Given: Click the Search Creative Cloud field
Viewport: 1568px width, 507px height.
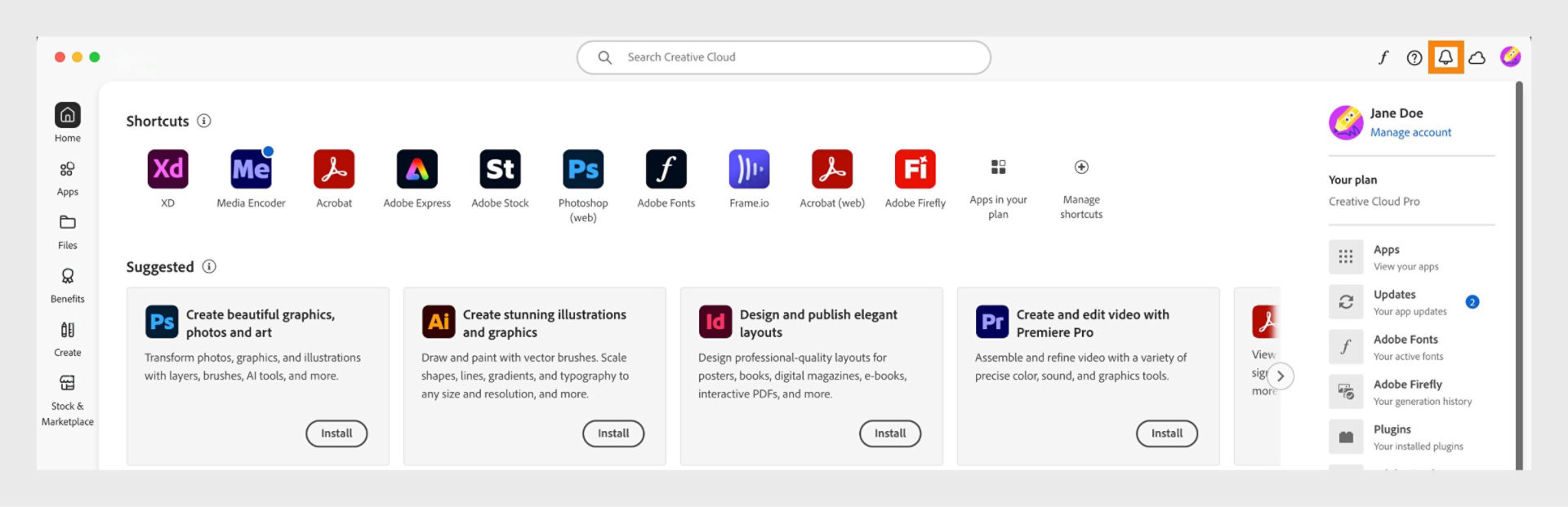Looking at the screenshot, I should pos(784,57).
